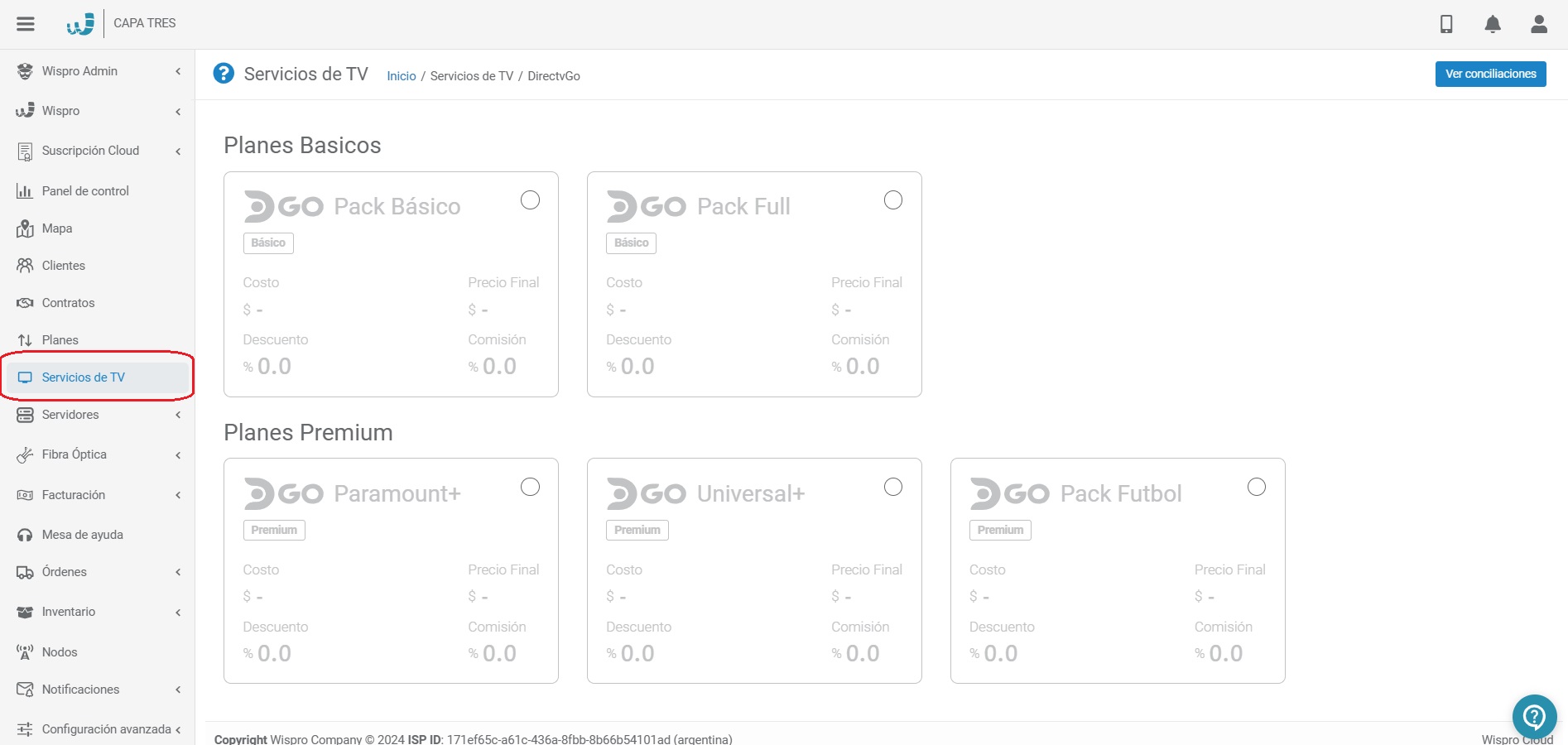Open Panel de control menu item
Viewport: 1568px width, 745px height.
point(98,191)
